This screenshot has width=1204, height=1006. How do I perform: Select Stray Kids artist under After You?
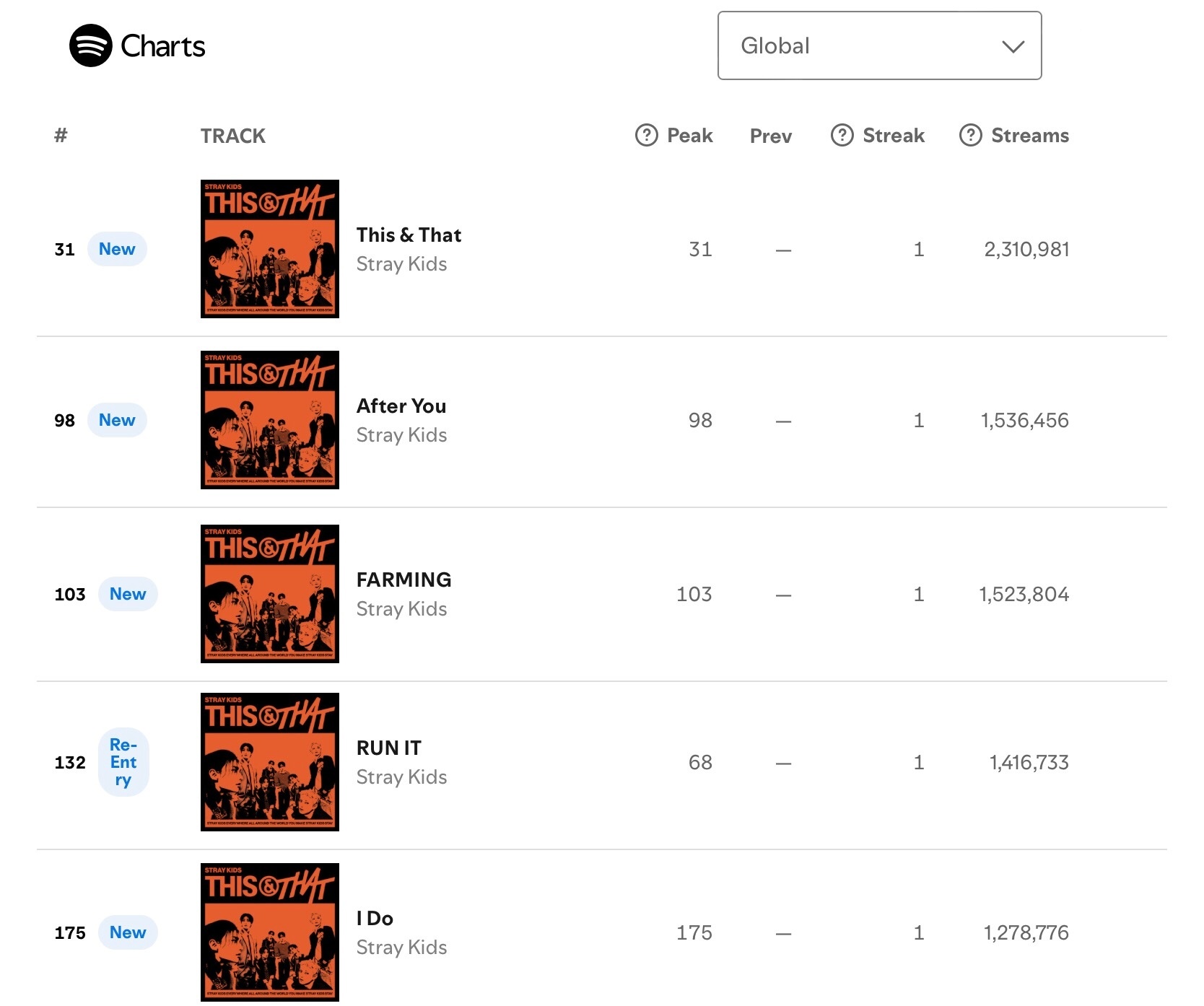(401, 435)
